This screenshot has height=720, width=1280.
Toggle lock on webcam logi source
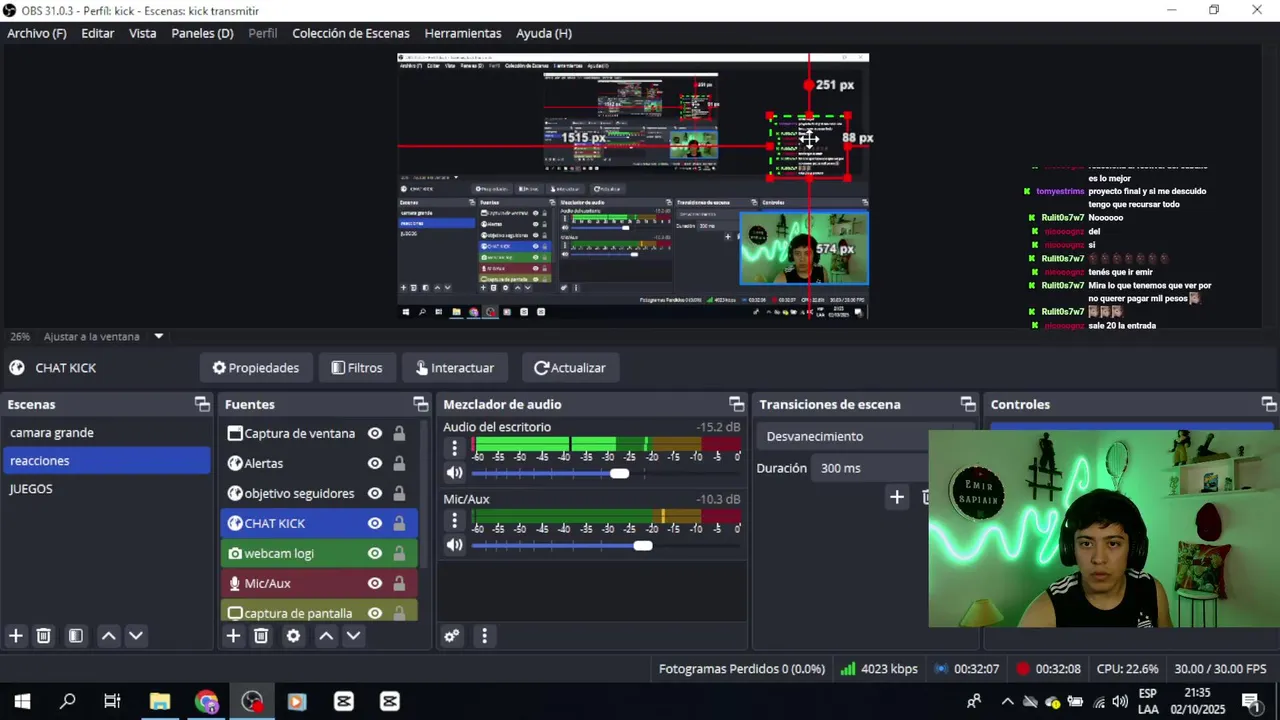tap(399, 553)
